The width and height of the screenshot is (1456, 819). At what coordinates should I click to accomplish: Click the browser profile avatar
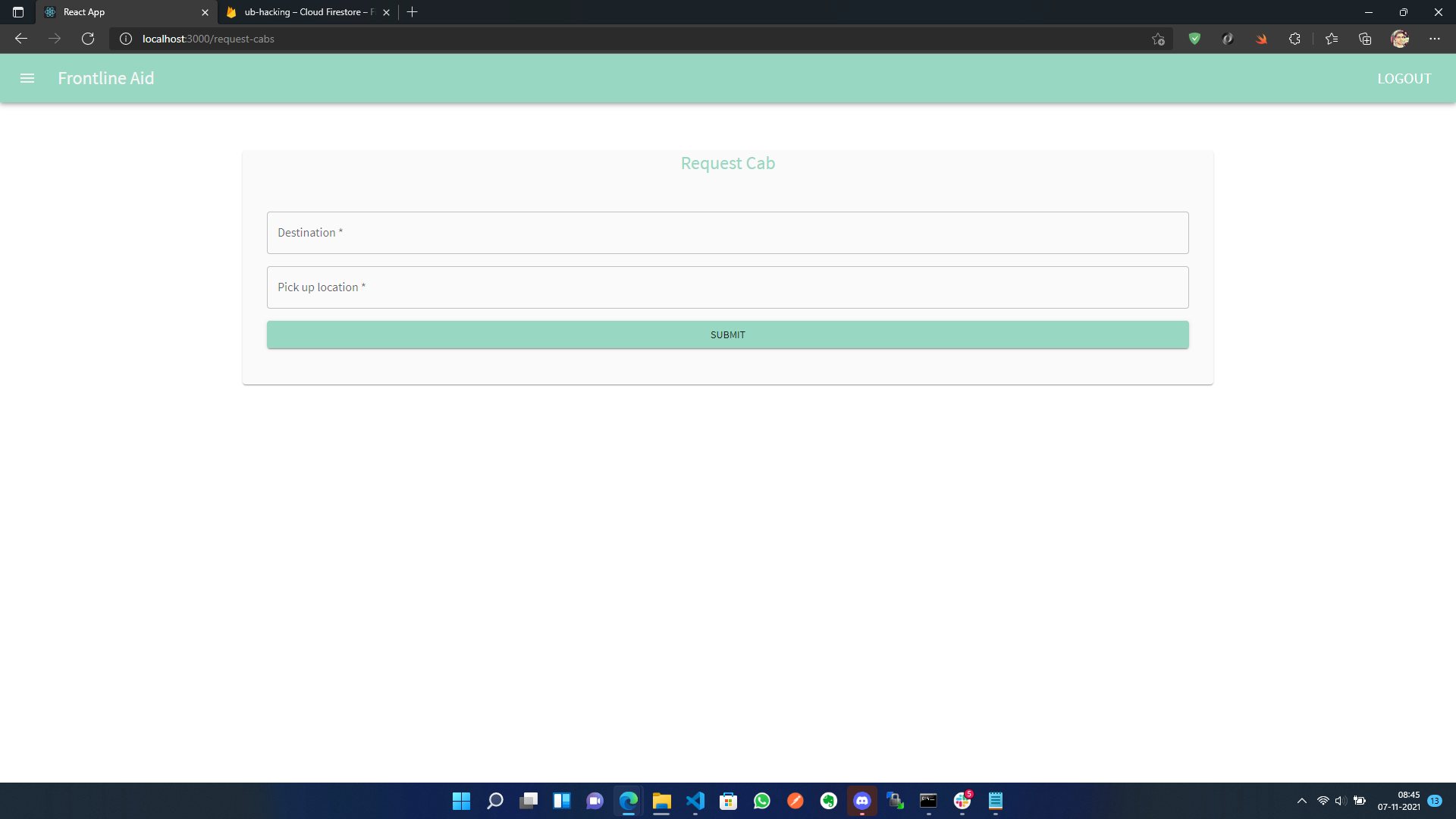(x=1400, y=39)
